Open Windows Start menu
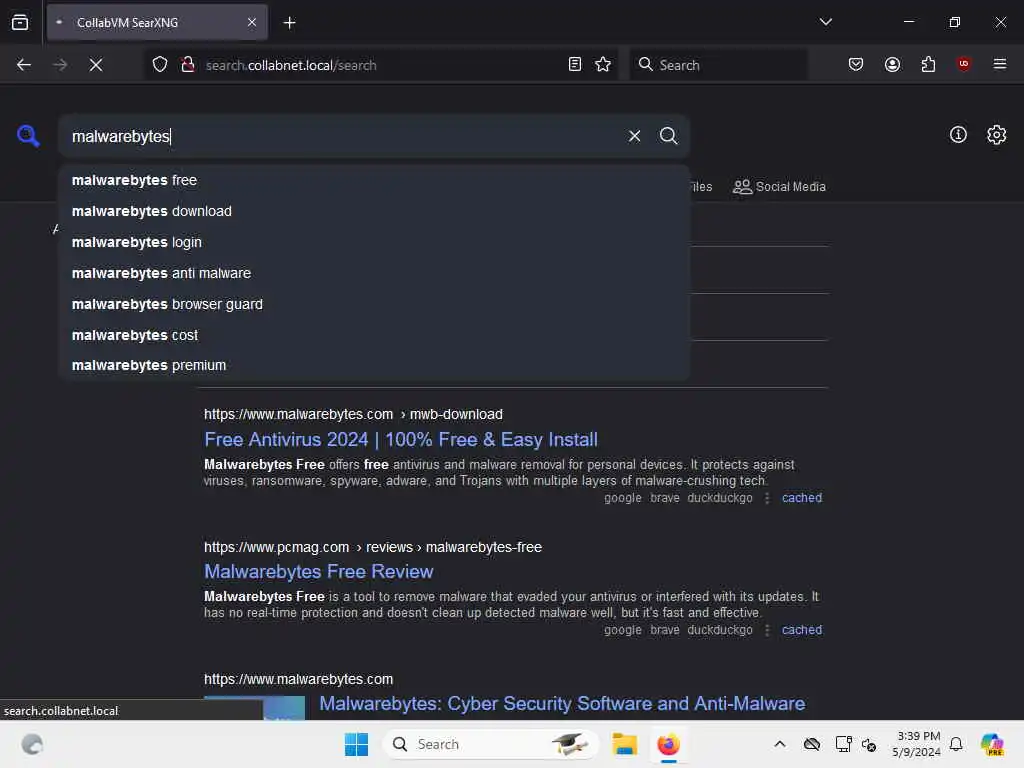The width and height of the screenshot is (1024, 768). (x=356, y=744)
